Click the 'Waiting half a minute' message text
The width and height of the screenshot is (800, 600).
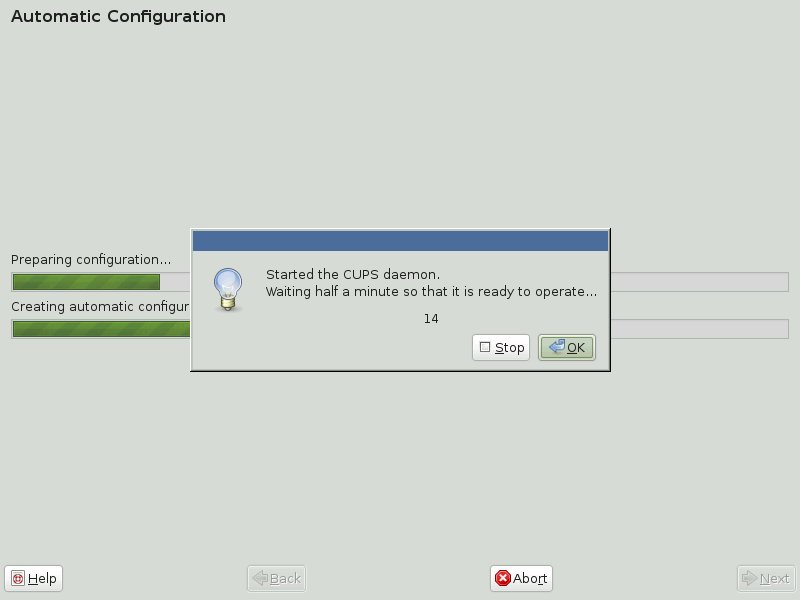(x=431, y=292)
